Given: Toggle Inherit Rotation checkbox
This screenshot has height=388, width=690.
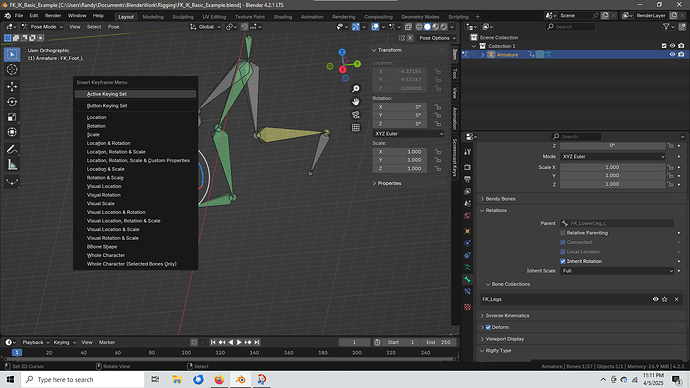Looking at the screenshot, I should (x=562, y=261).
